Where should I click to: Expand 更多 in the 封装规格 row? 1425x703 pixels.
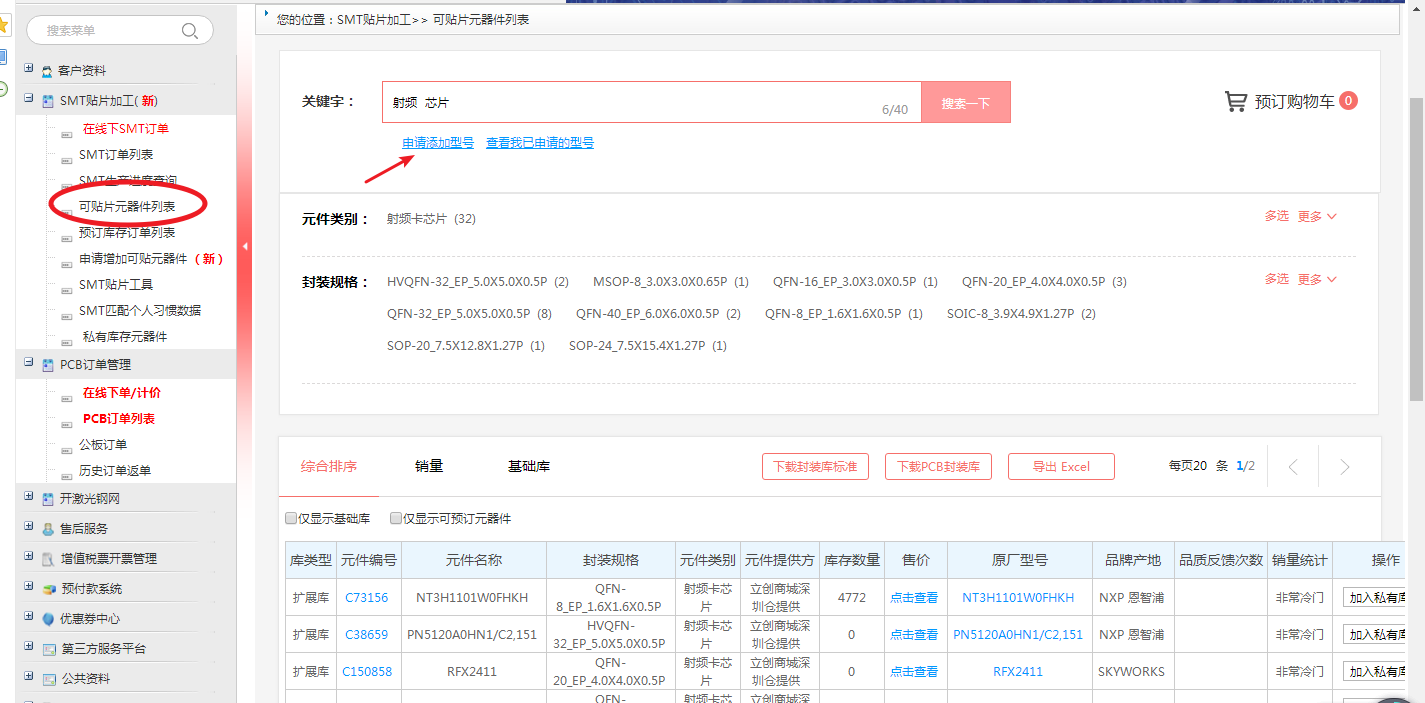coord(1317,279)
